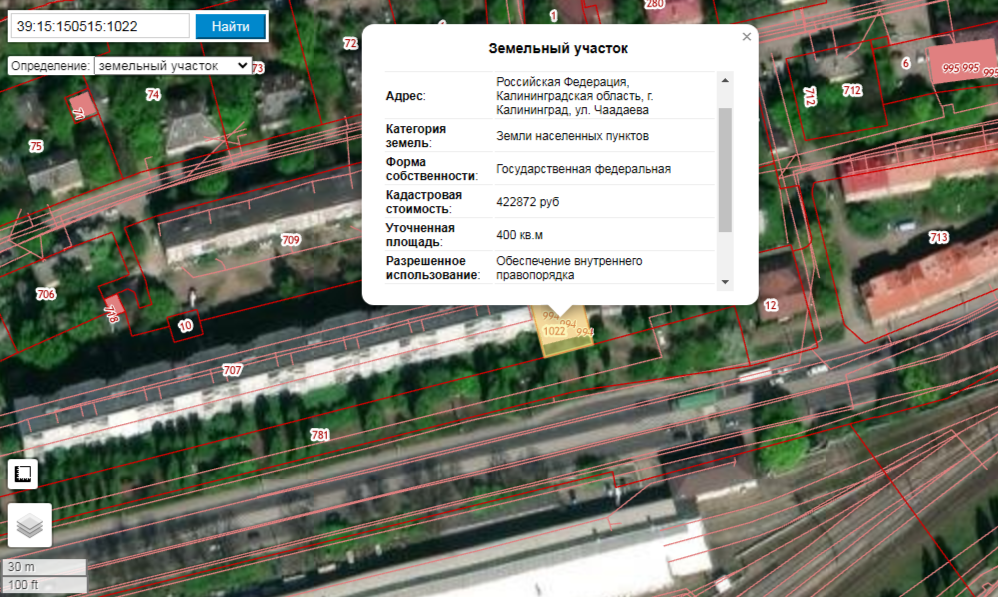Click parcel 707 on the map
Image resolution: width=998 pixels, height=597 pixels.
232,371
